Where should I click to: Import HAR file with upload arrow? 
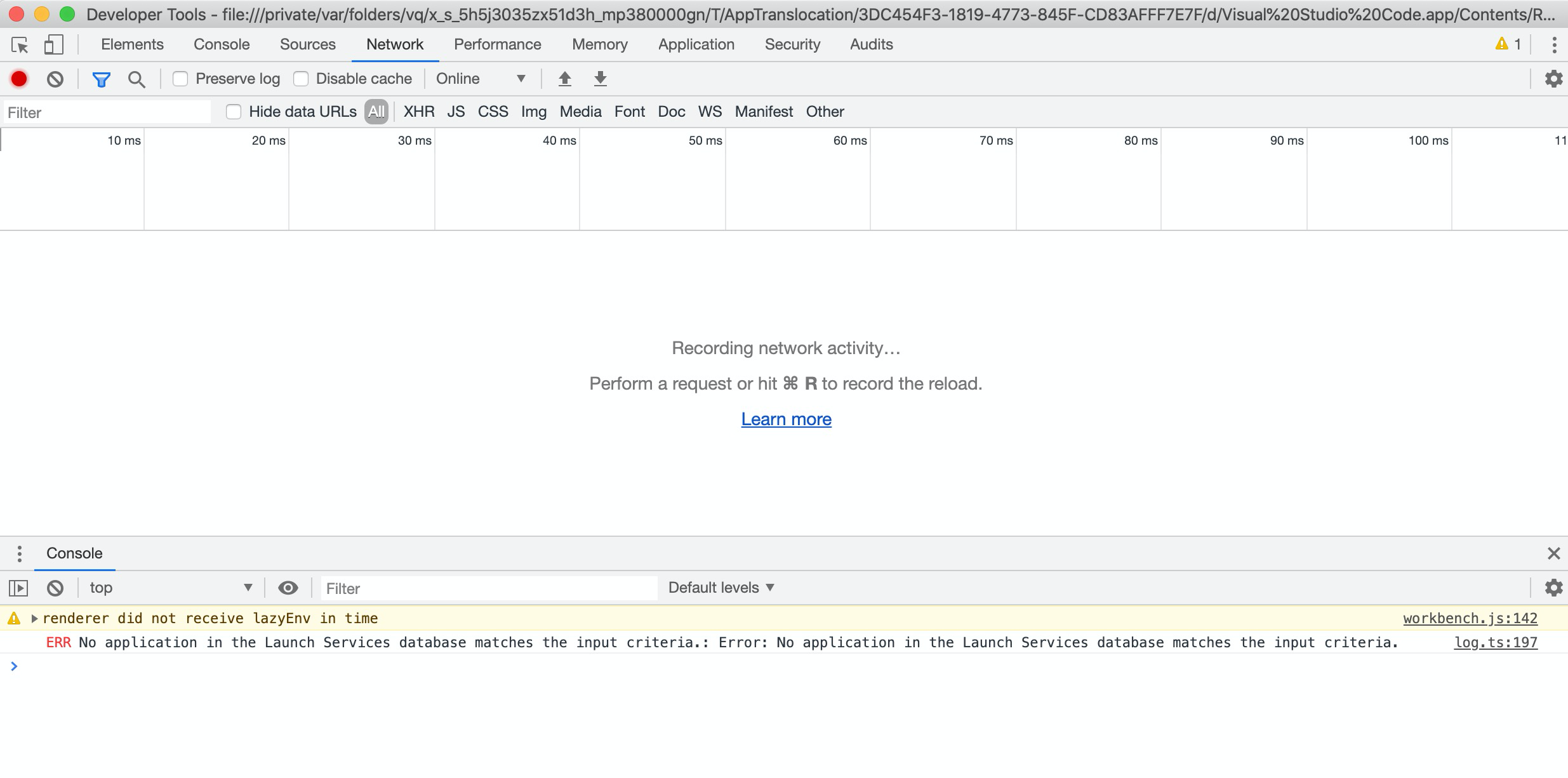point(564,79)
